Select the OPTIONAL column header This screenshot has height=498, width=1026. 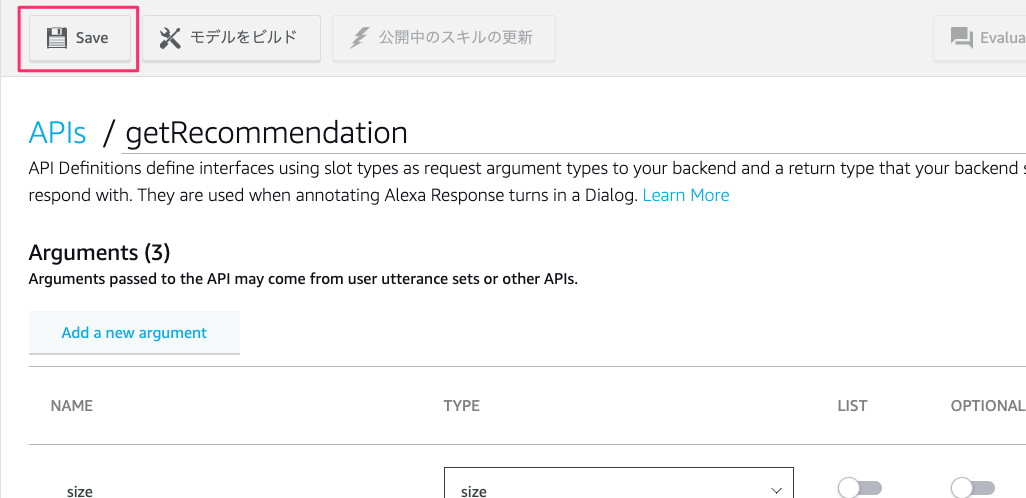point(987,406)
